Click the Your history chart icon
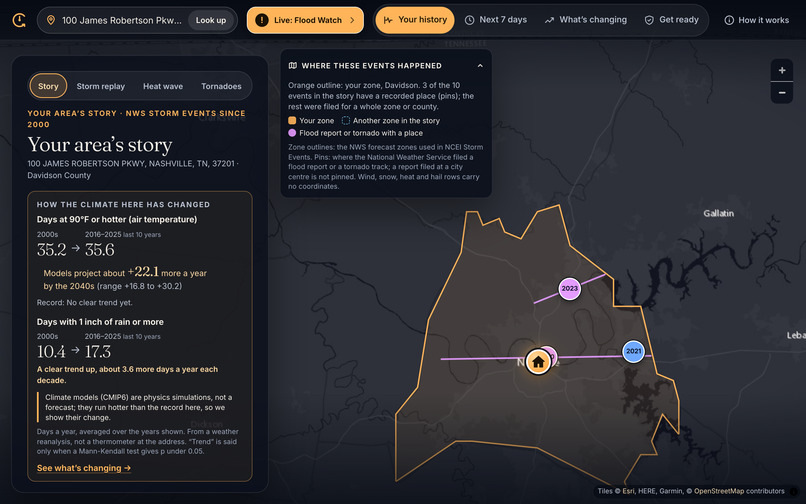806x504 pixels. tap(388, 20)
